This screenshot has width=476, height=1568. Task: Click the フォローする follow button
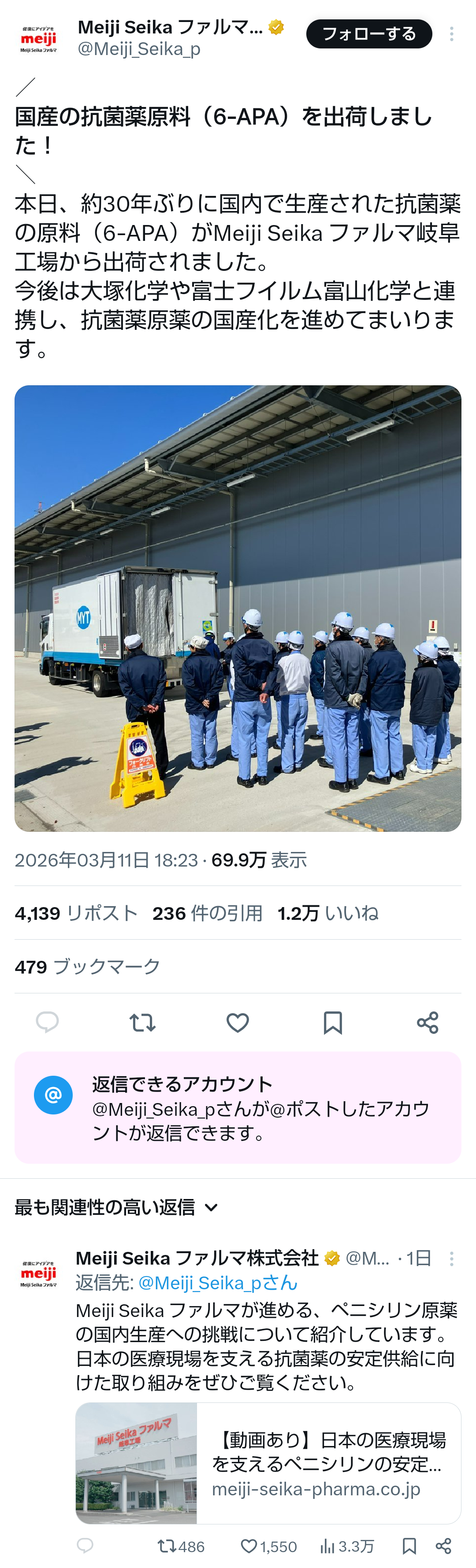pos(369,34)
